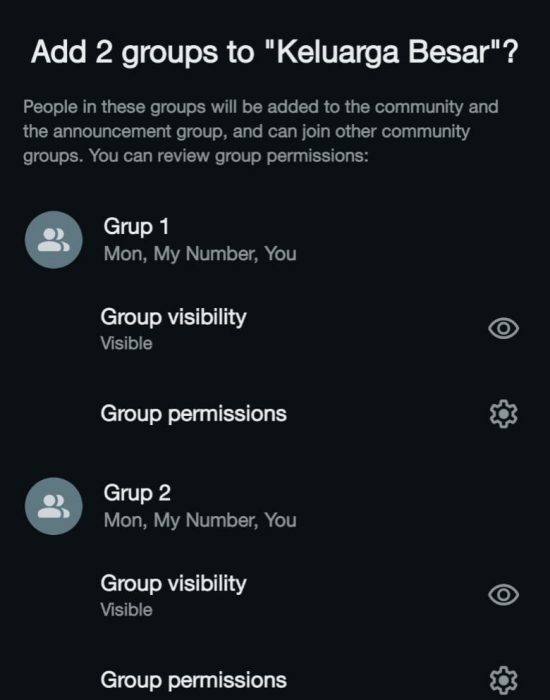The image size is (550, 700).
Task: Click the "Group visibility" label for Grup 1
Action: point(173,317)
